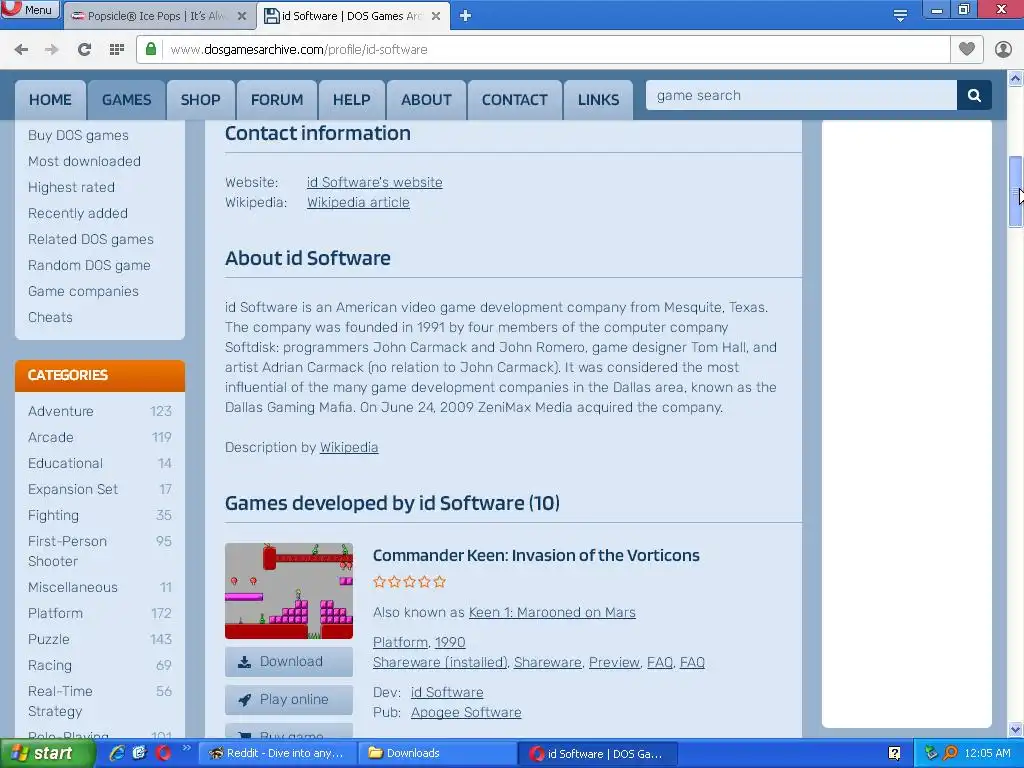The height and width of the screenshot is (768, 1024).
Task: Open the Random DOS game link
Action: click(89, 266)
